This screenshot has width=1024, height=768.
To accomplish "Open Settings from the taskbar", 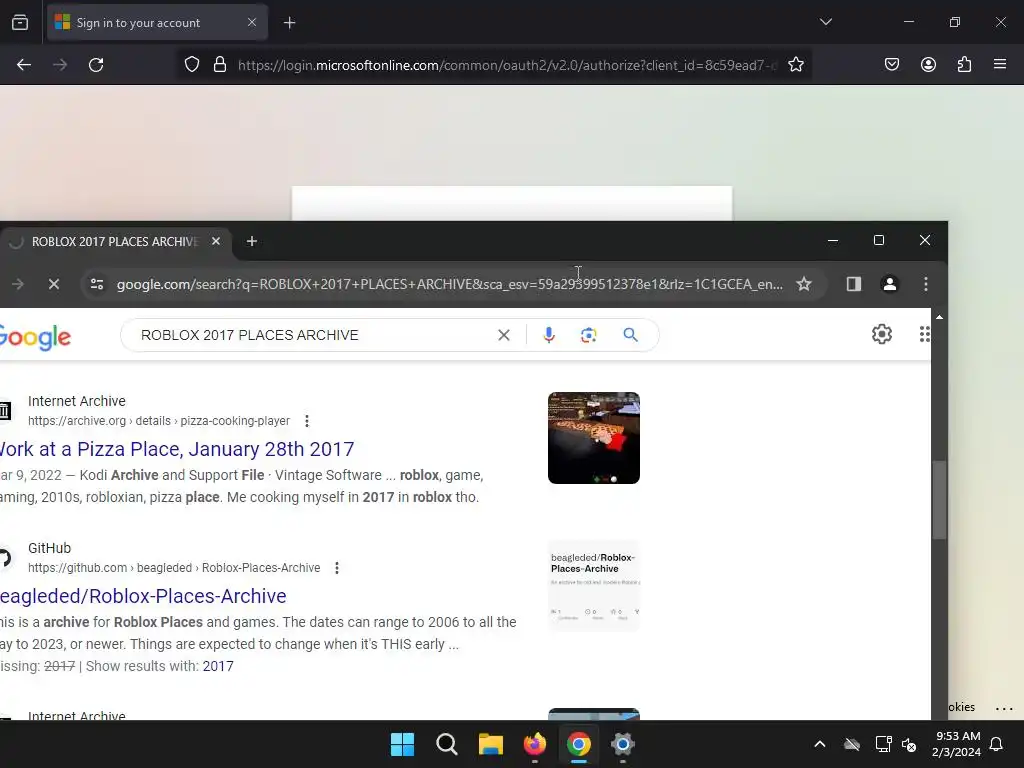I will pyautogui.click(x=623, y=744).
